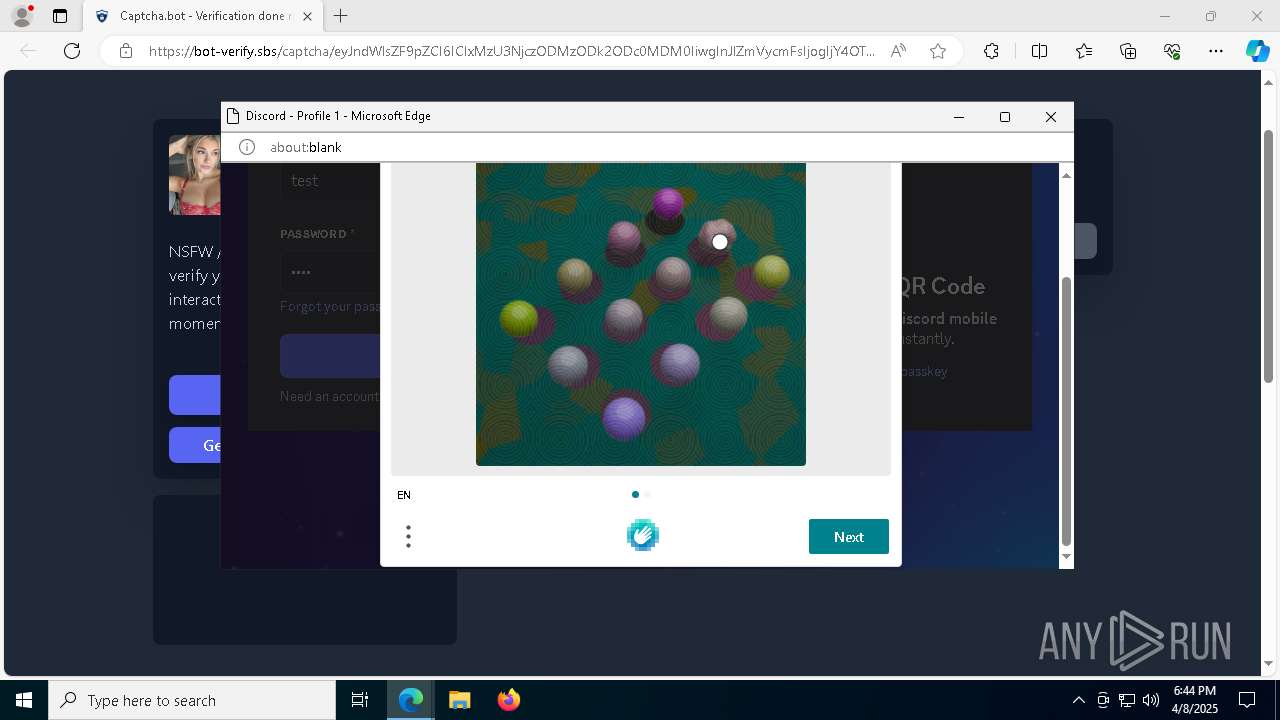This screenshot has width=1280, height=720.
Task: Open the notifications center
Action: (1247, 700)
